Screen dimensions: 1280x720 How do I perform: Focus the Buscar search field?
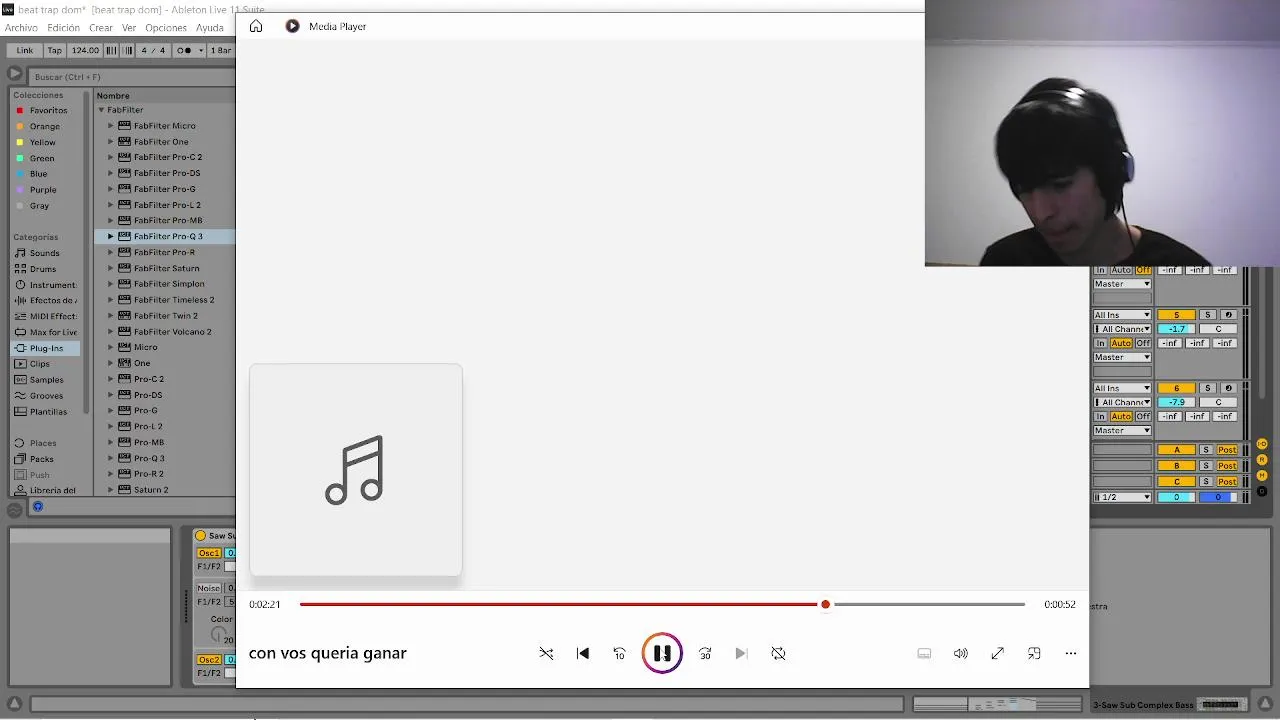point(130,76)
